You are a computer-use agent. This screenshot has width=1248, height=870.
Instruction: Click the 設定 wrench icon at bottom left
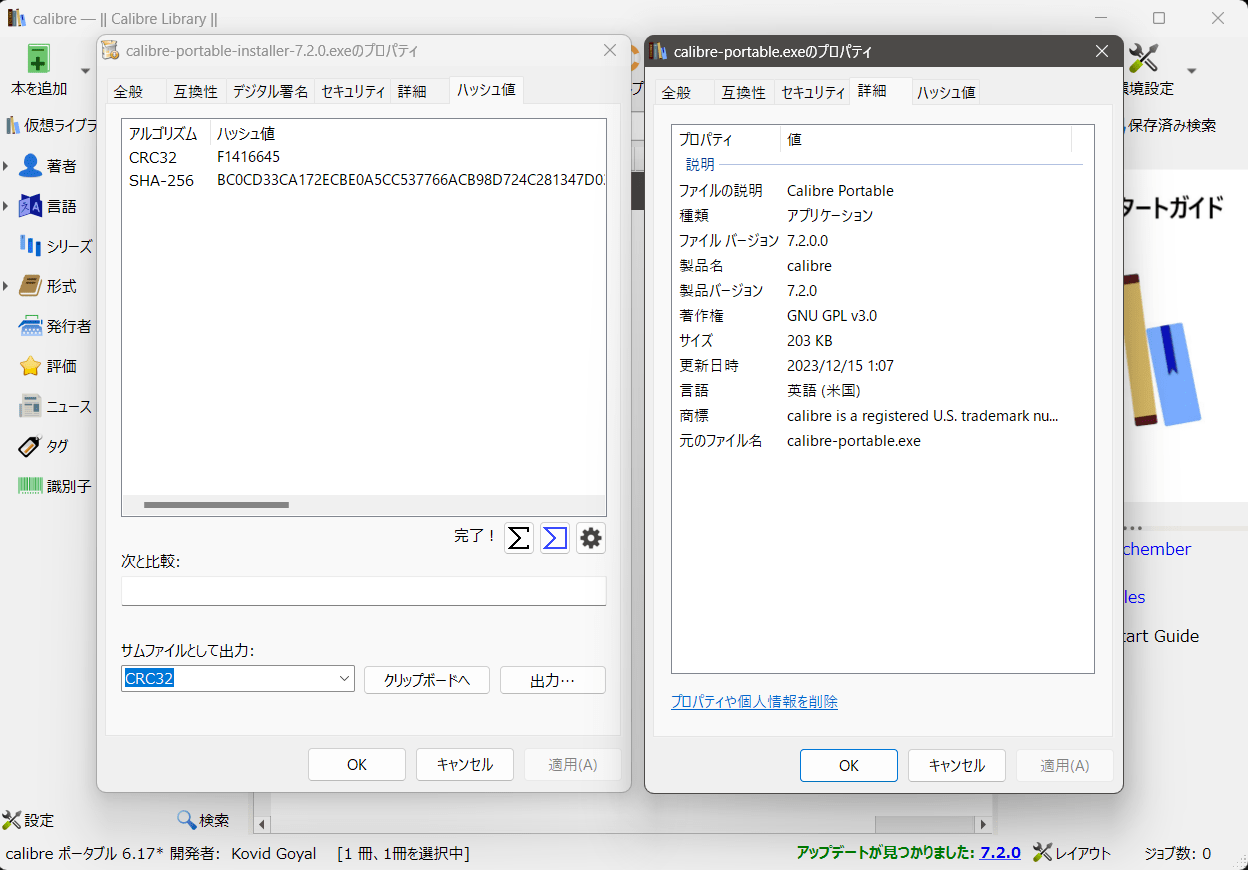[x=12, y=820]
